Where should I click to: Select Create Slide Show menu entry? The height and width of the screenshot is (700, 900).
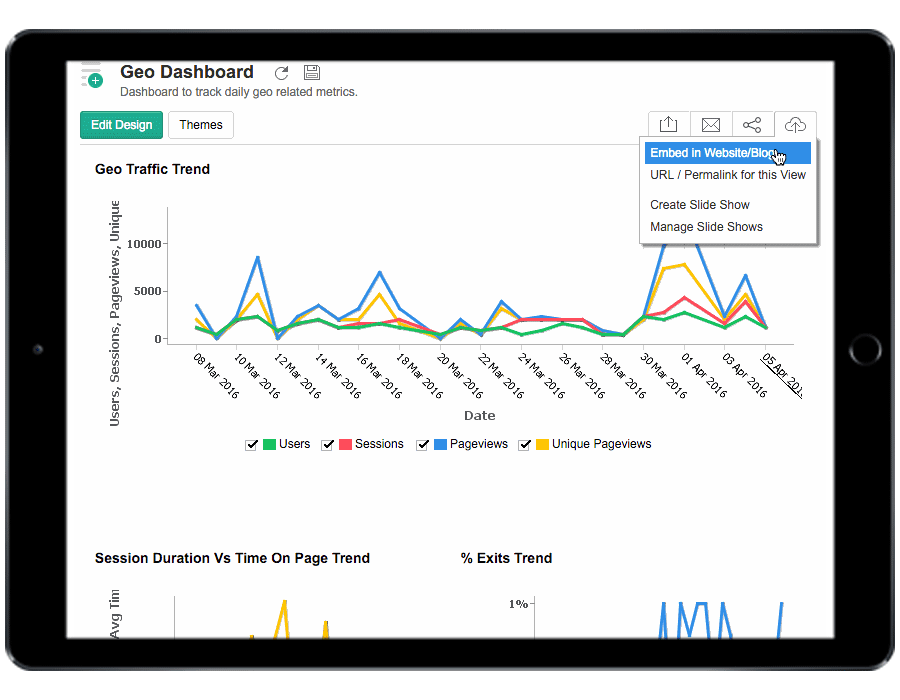pyautogui.click(x=700, y=205)
